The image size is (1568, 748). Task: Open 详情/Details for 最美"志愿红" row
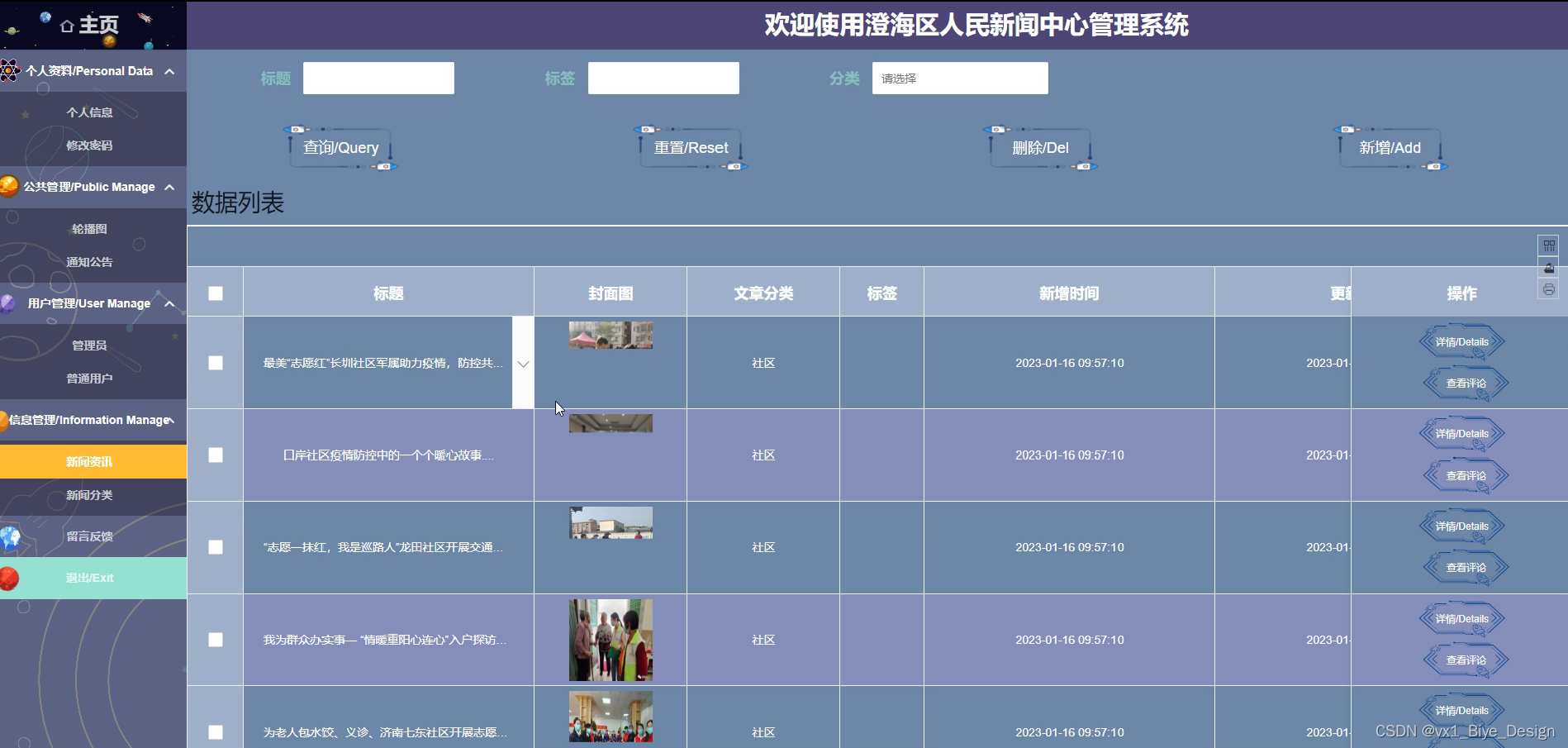point(1461,342)
